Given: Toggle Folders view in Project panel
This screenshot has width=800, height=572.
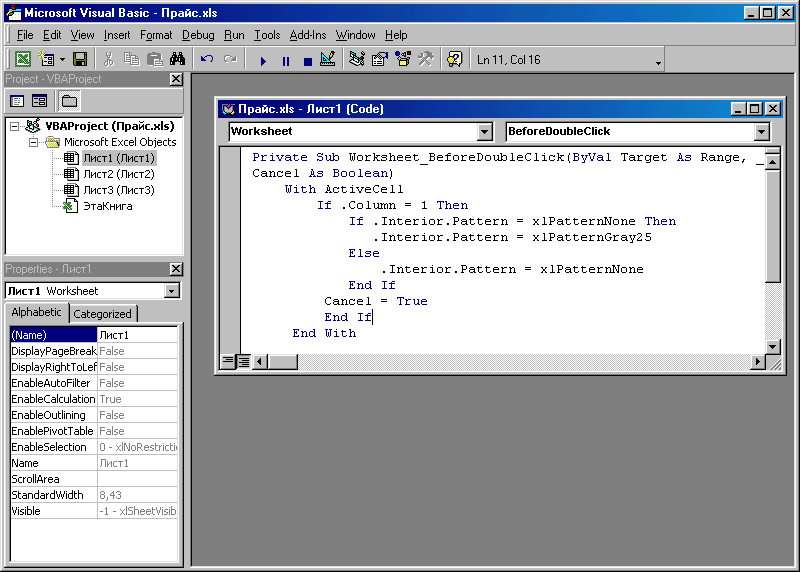Looking at the screenshot, I should (x=69, y=101).
